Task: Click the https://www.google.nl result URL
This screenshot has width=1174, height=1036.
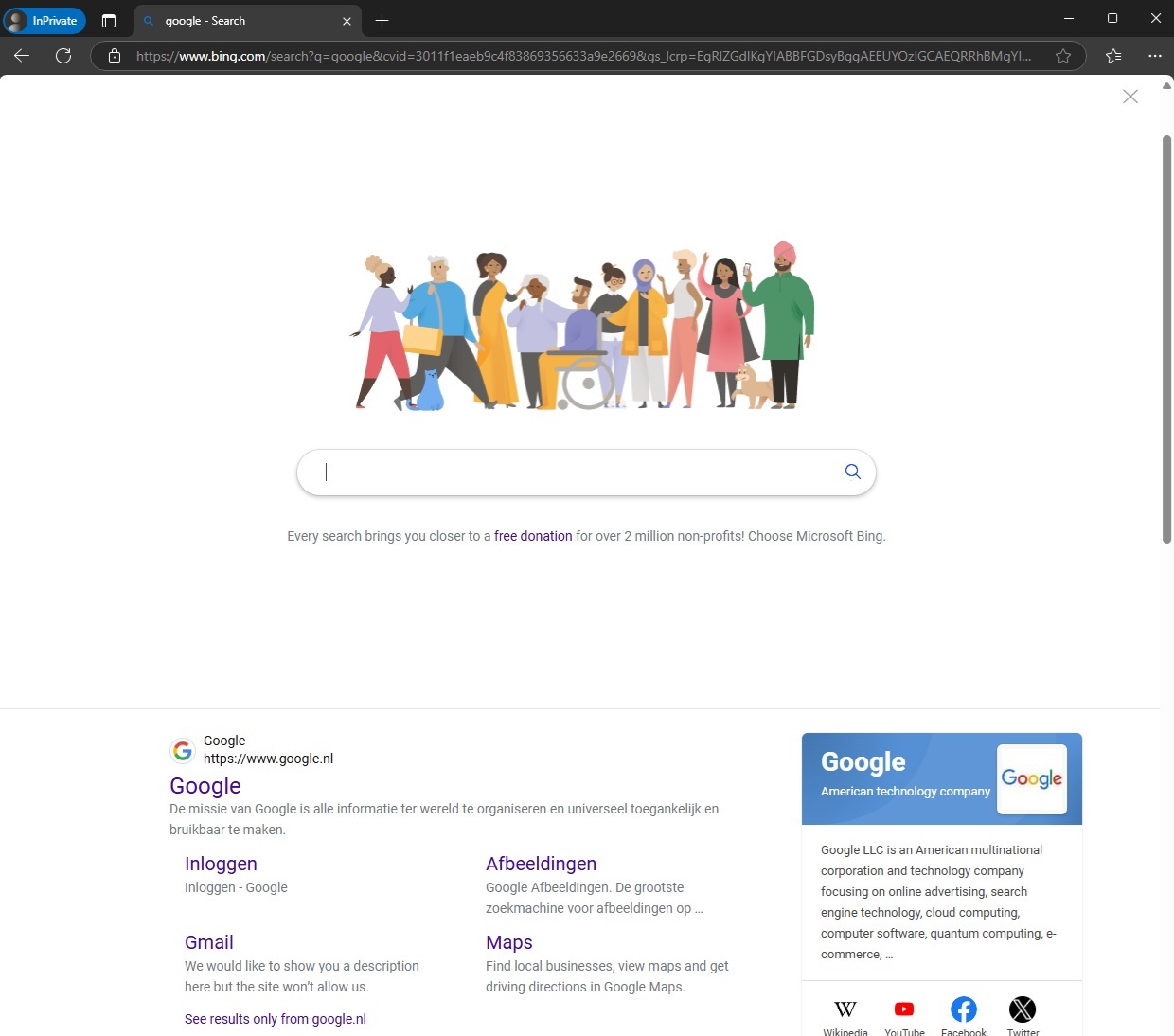Action: (268, 759)
